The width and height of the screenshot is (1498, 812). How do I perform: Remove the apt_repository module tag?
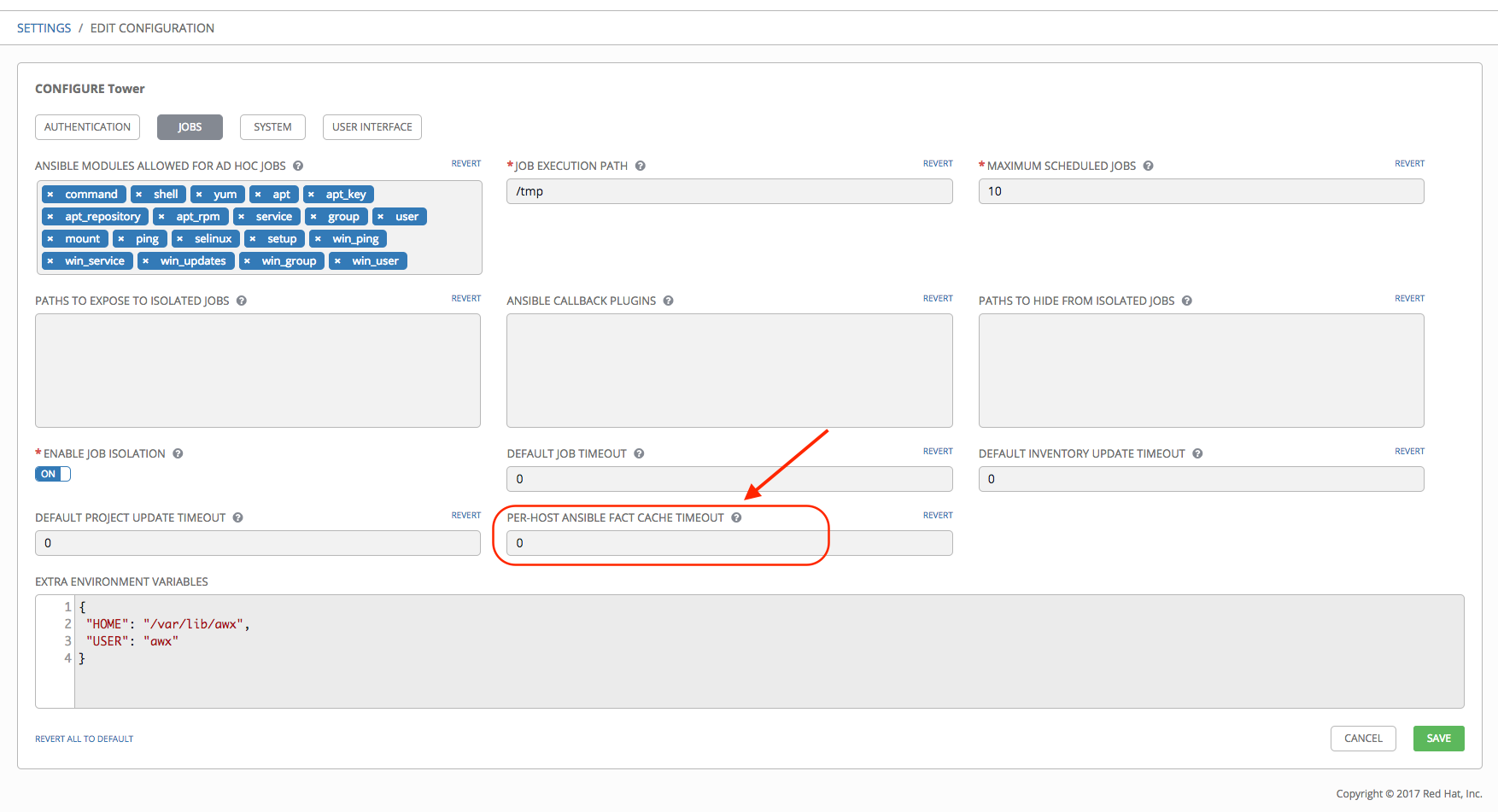click(x=50, y=217)
